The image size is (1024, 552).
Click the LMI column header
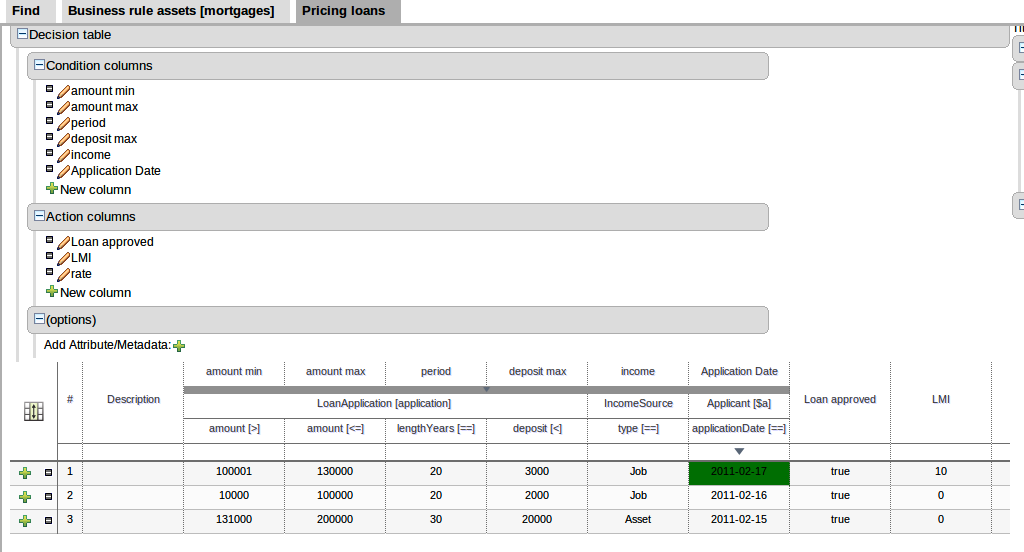click(940, 399)
